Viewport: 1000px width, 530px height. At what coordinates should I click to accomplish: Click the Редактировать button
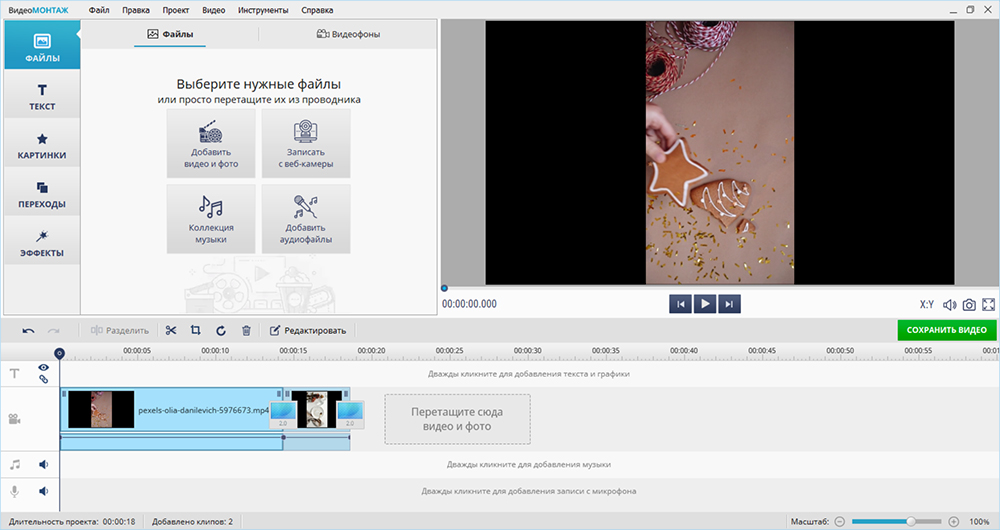coord(308,330)
